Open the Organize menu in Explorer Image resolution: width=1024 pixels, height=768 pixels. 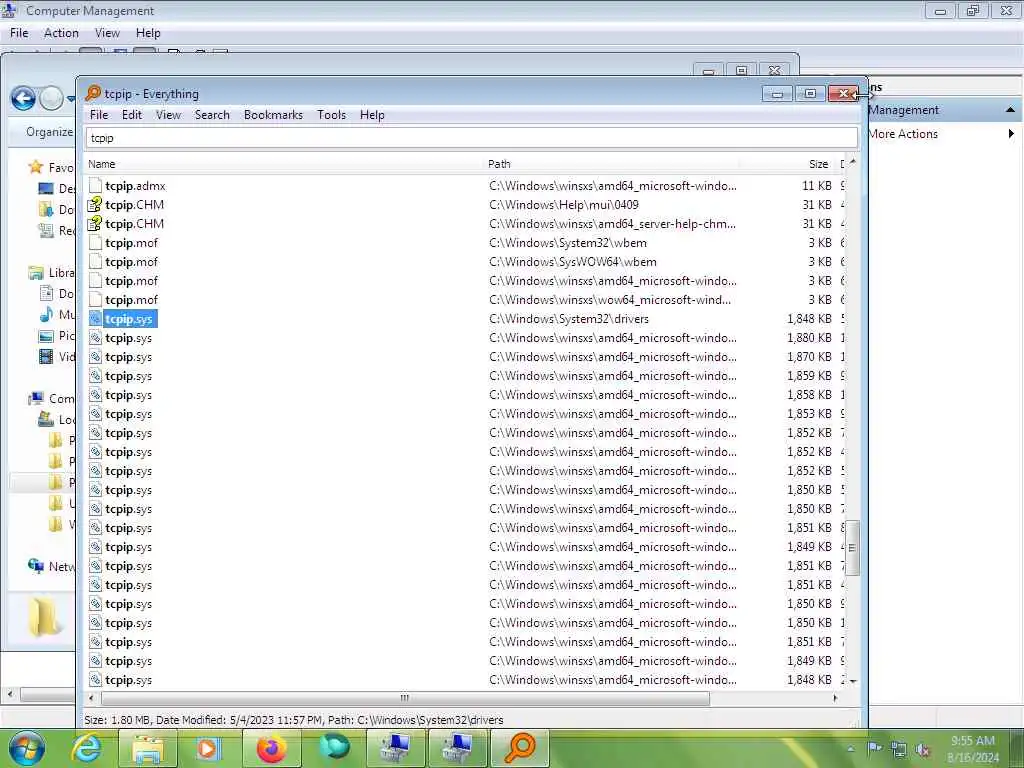coord(49,132)
